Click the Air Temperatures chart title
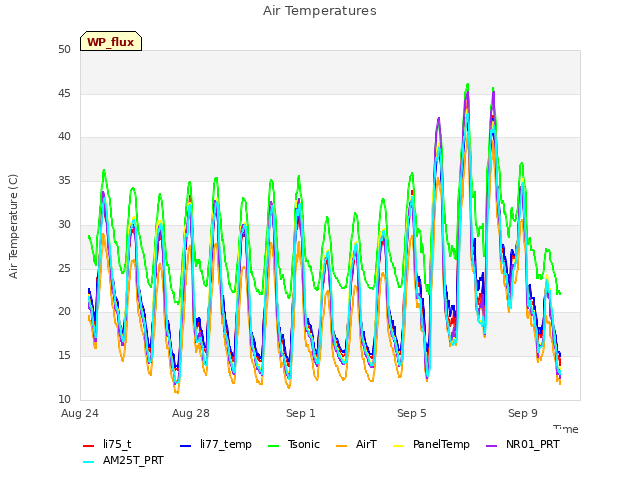 click(320, 11)
